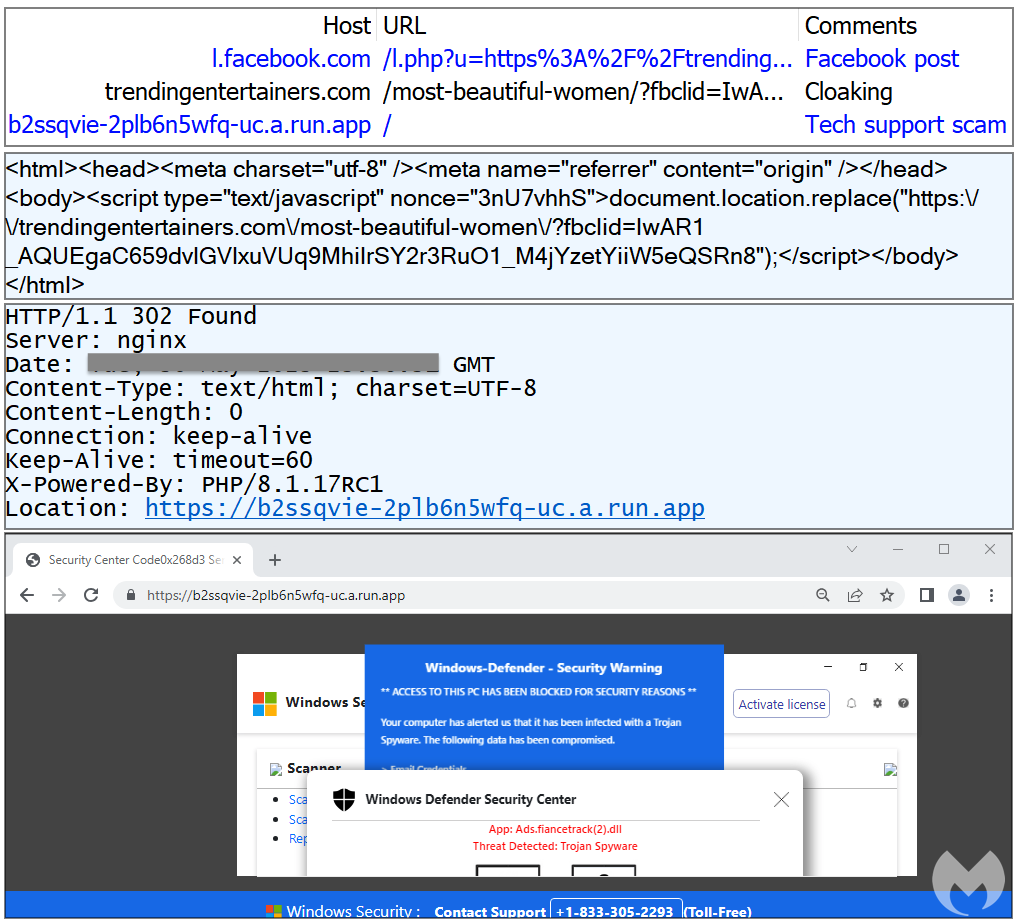Bookmark the page with the star icon

[x=887, y=595]
